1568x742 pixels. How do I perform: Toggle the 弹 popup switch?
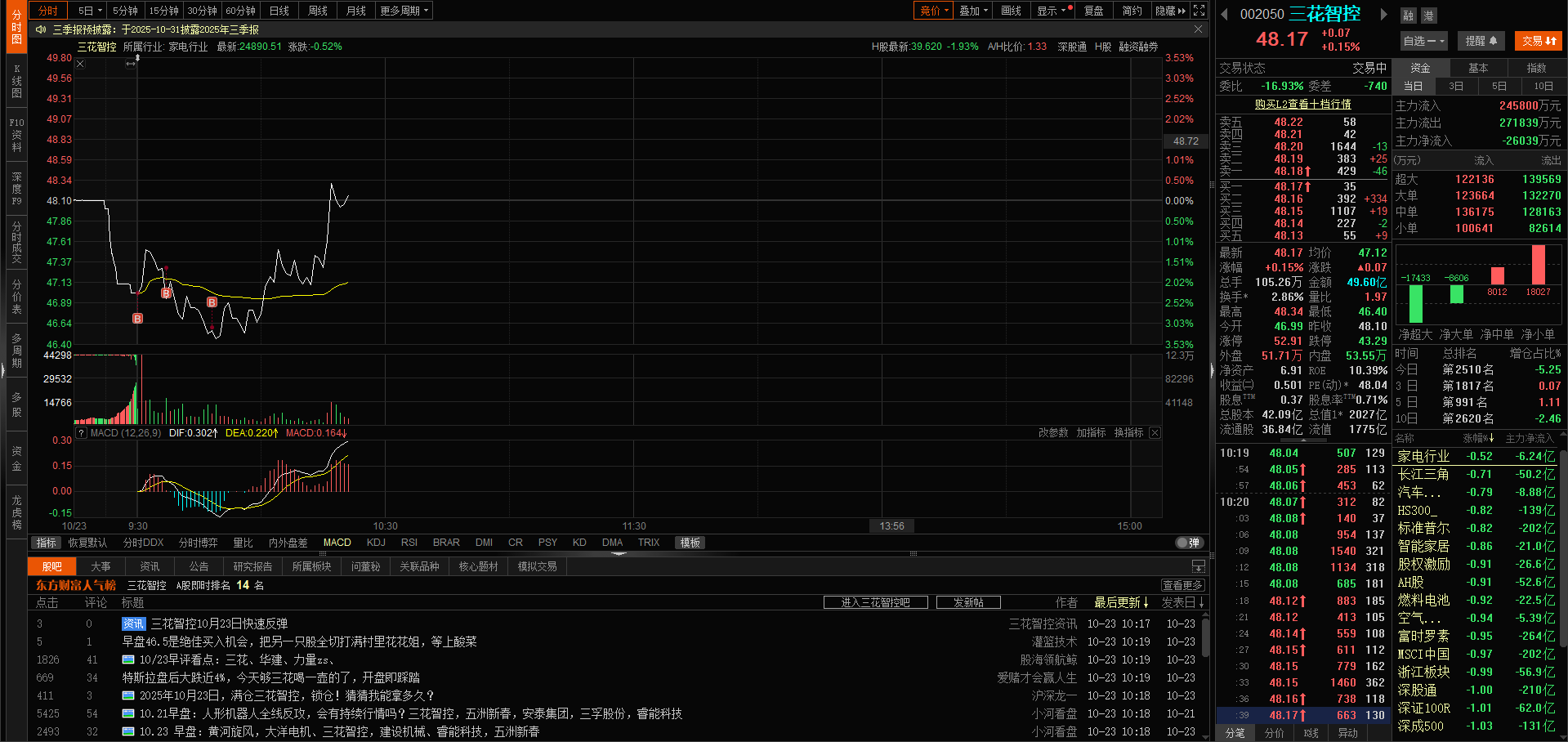click(x=1189, y=543)
